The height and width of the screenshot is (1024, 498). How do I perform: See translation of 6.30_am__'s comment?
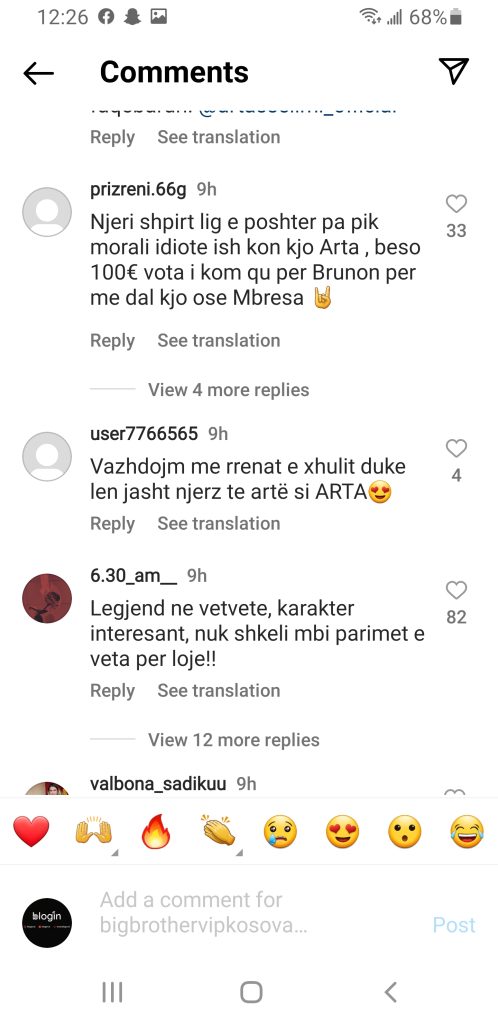point(219,690)
